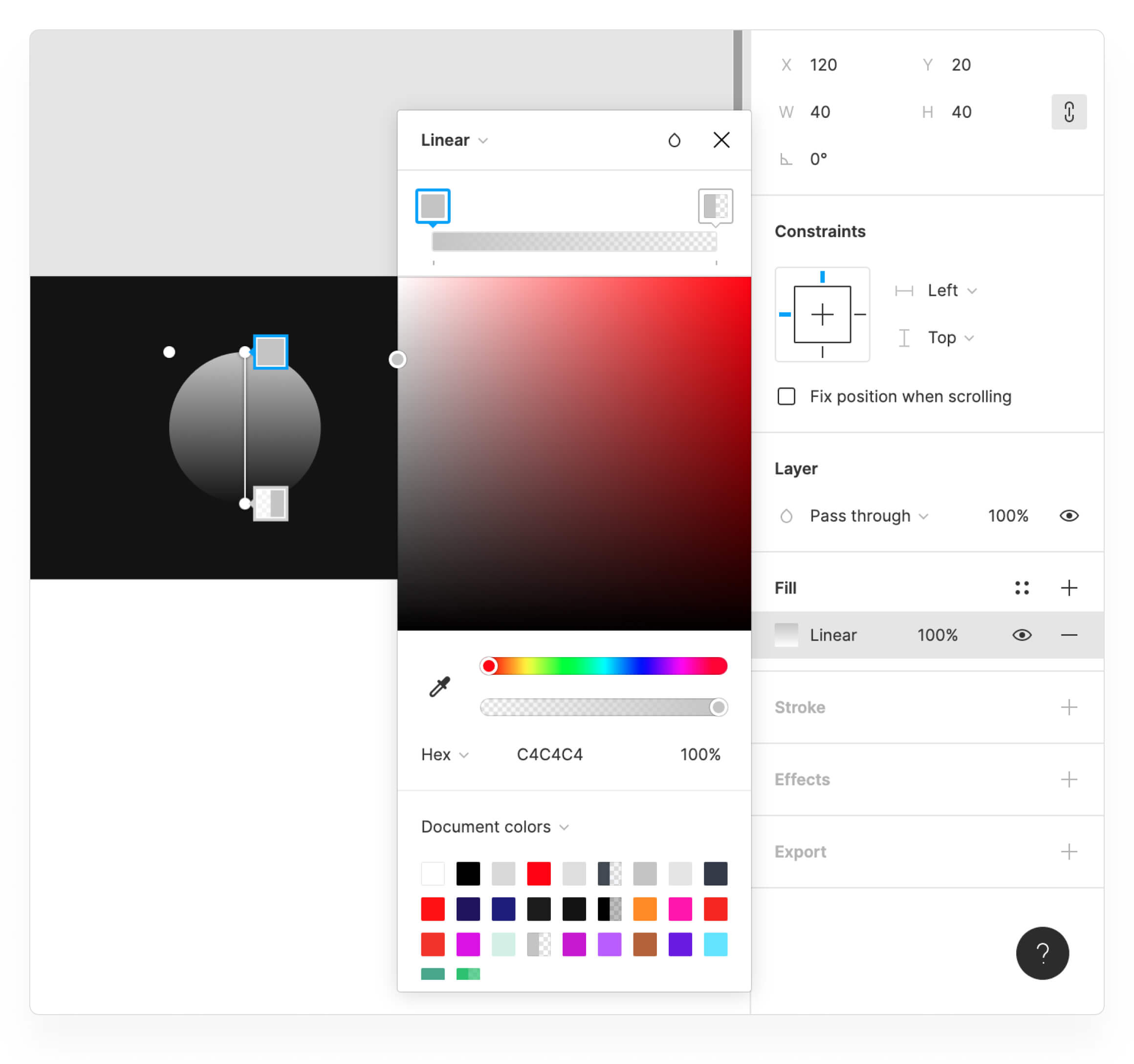Enable Fix position when scrolling

click(786, 397)
